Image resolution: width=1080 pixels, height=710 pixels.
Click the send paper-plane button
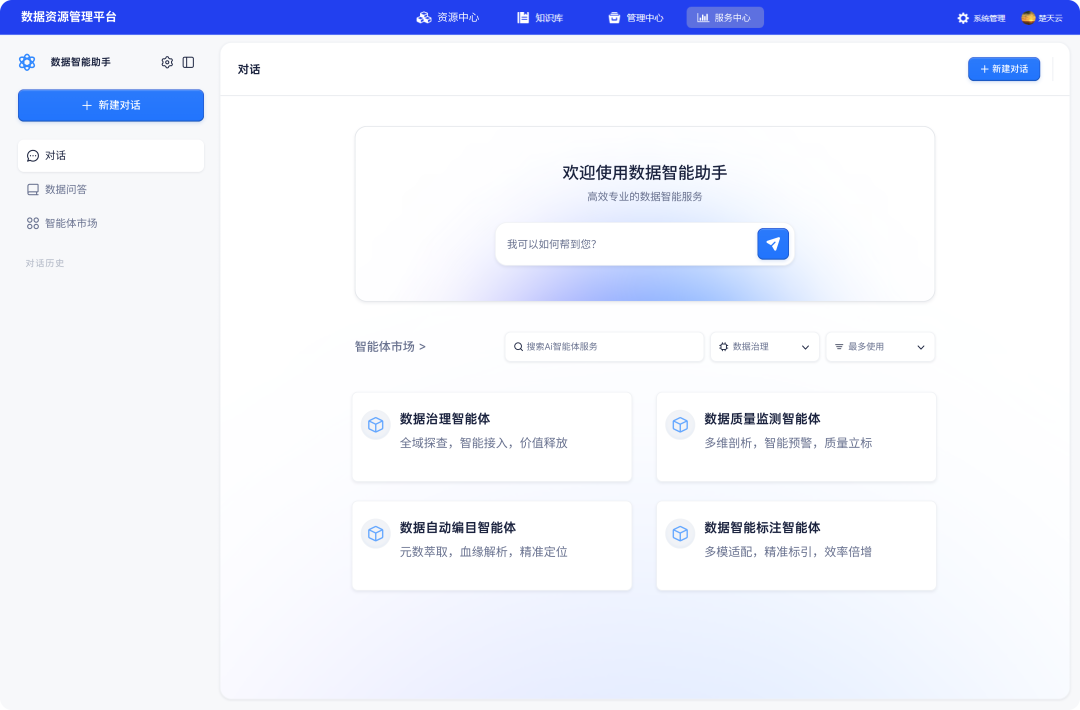[x=773, y=244]
